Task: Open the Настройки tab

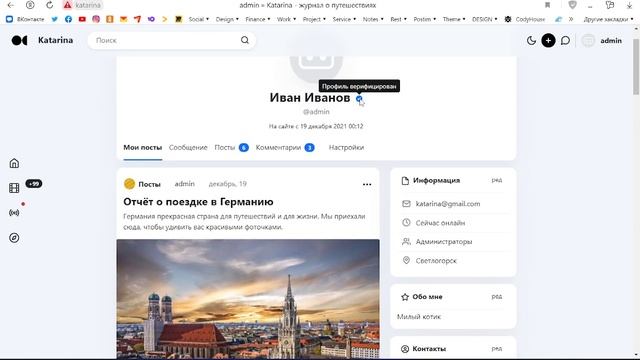Action: click(346, 147)
